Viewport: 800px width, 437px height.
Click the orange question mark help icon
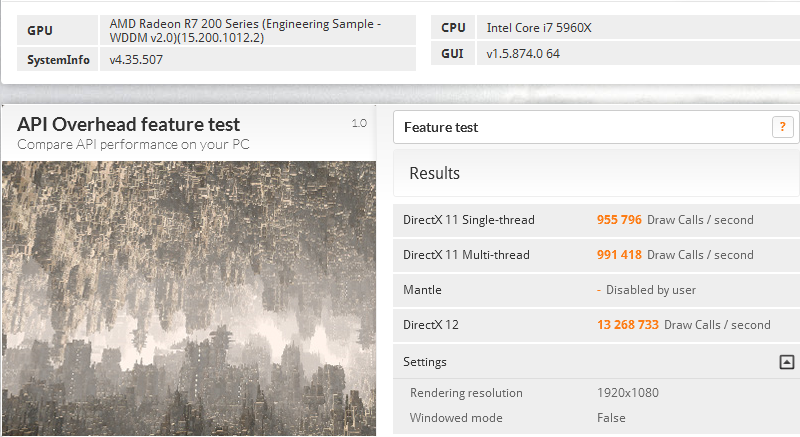tap(782, 127)
